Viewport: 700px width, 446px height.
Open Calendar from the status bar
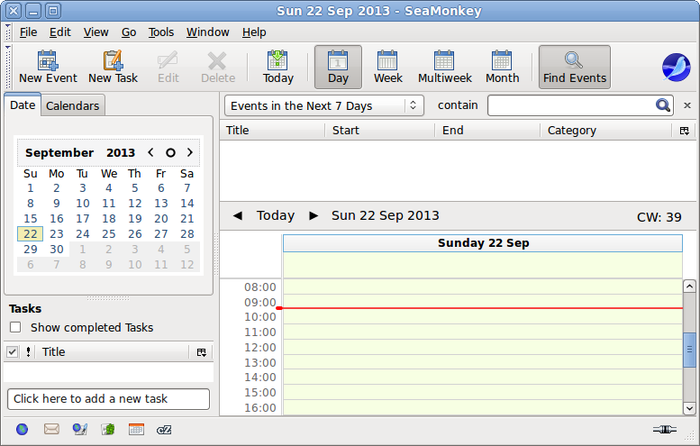(136, 429)
